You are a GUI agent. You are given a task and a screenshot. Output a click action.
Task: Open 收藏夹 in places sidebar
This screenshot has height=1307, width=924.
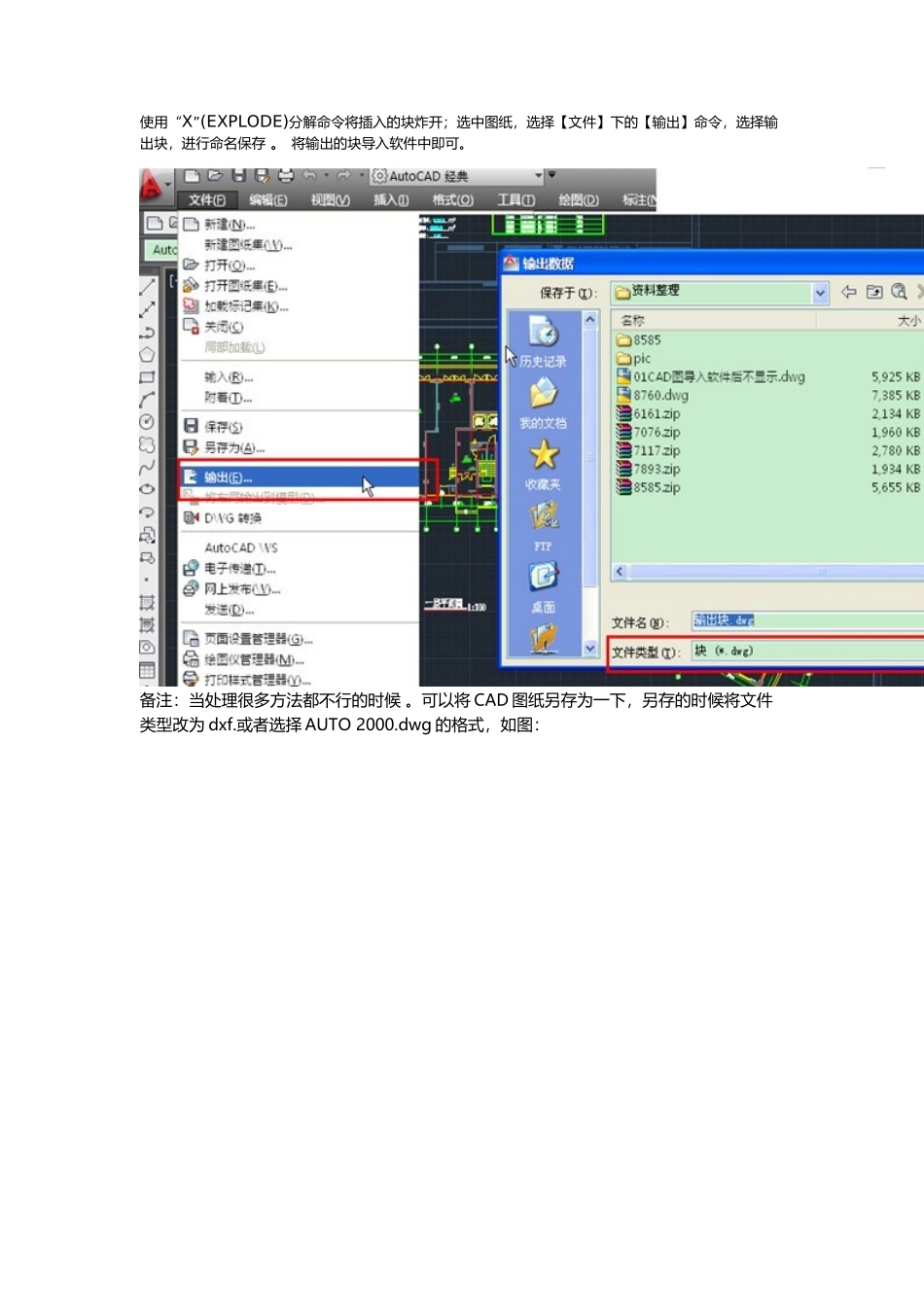click(x=544, y=465)
